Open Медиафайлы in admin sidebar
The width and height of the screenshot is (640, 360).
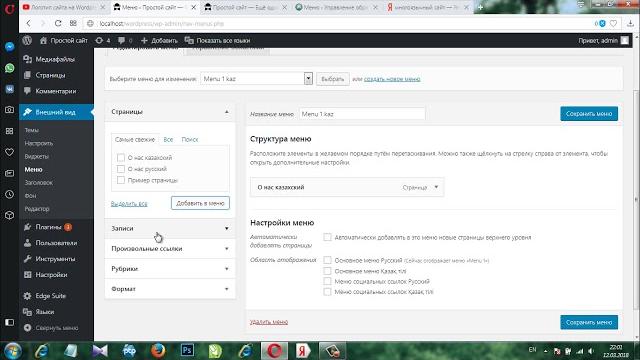(x=55, y=59)
